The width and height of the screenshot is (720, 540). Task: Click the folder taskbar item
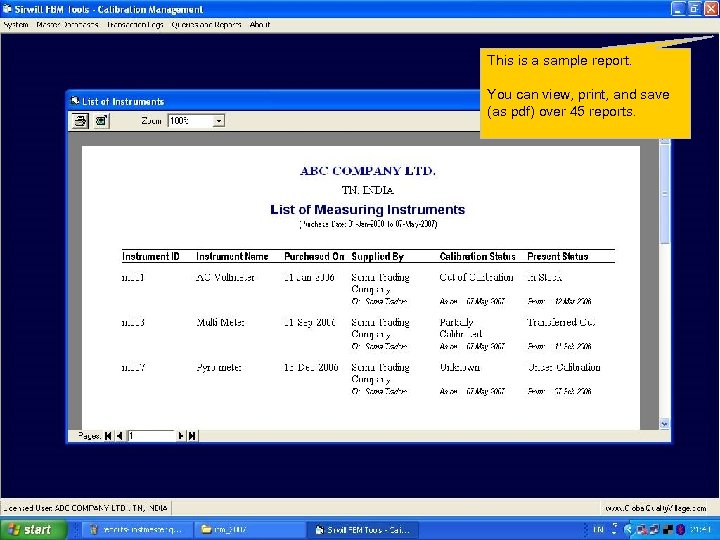248,530
